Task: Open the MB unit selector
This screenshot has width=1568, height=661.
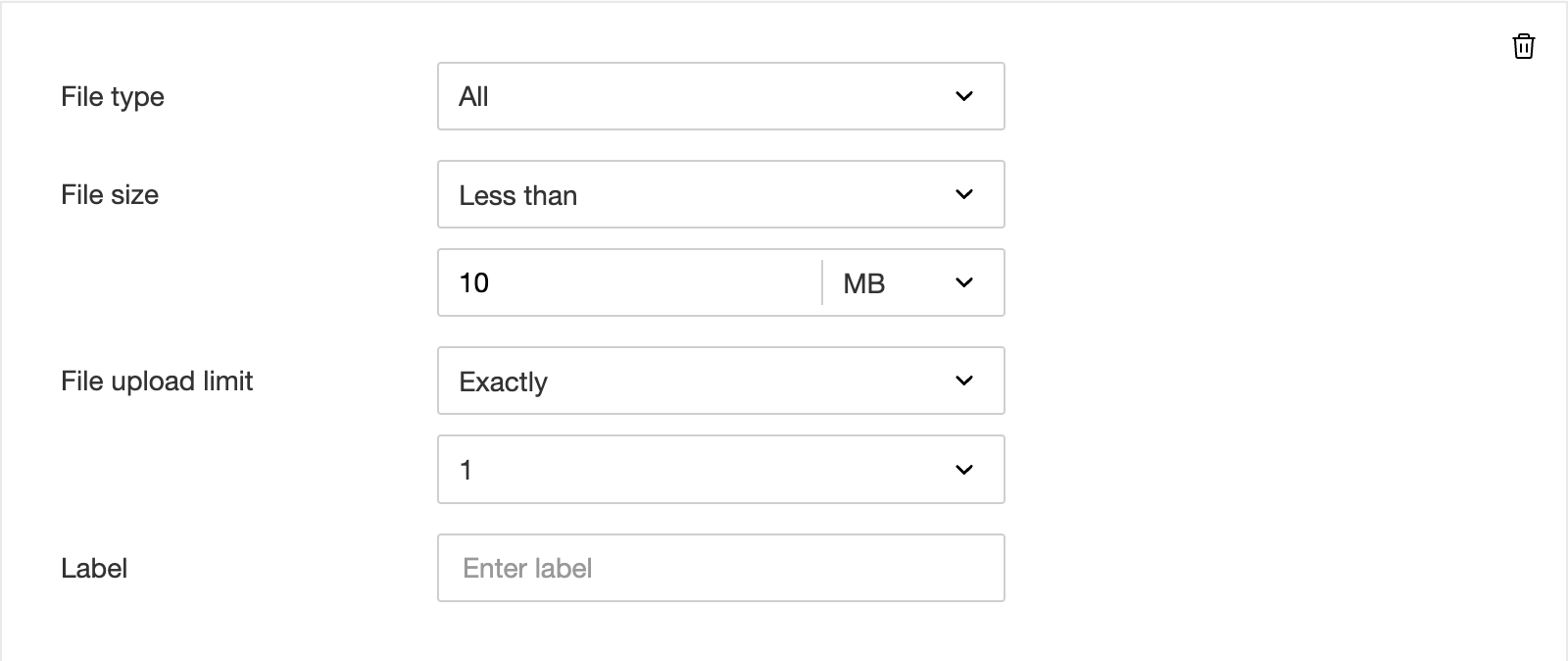Action: [911, 282]
